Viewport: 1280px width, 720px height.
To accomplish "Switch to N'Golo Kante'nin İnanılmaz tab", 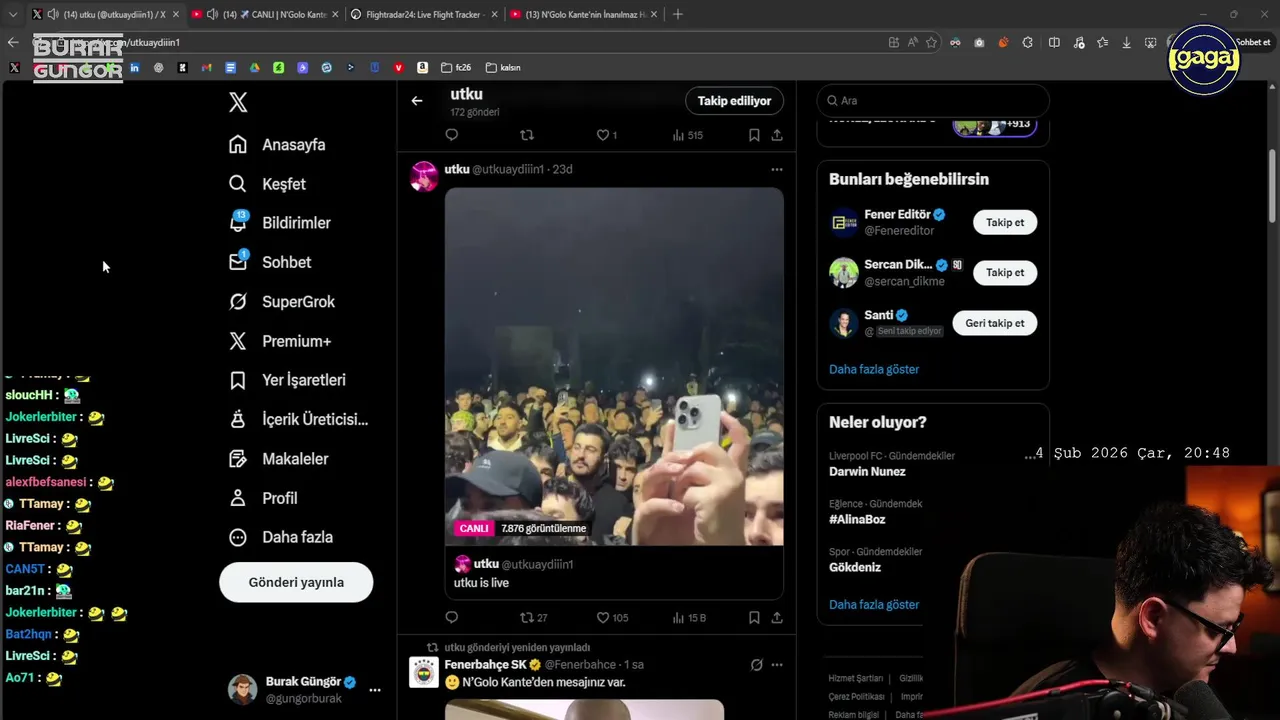I will [x=583, y=14].
